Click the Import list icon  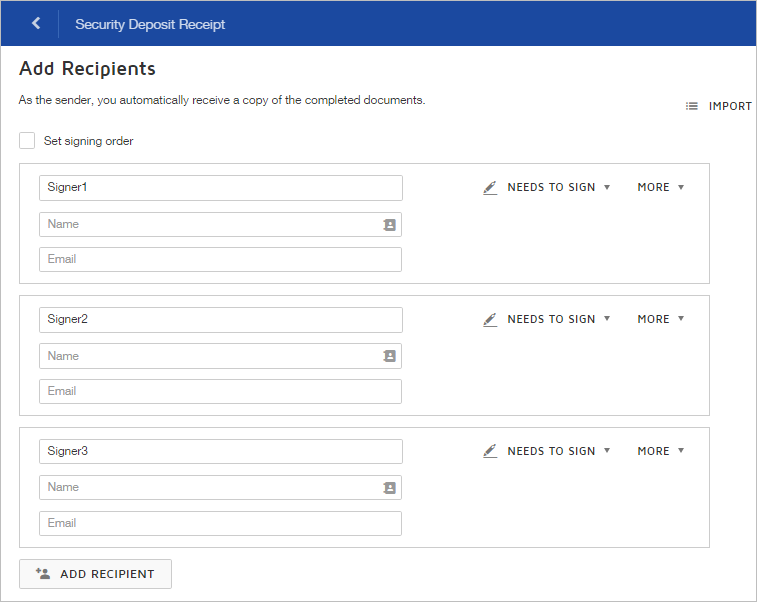pos(692,106)
